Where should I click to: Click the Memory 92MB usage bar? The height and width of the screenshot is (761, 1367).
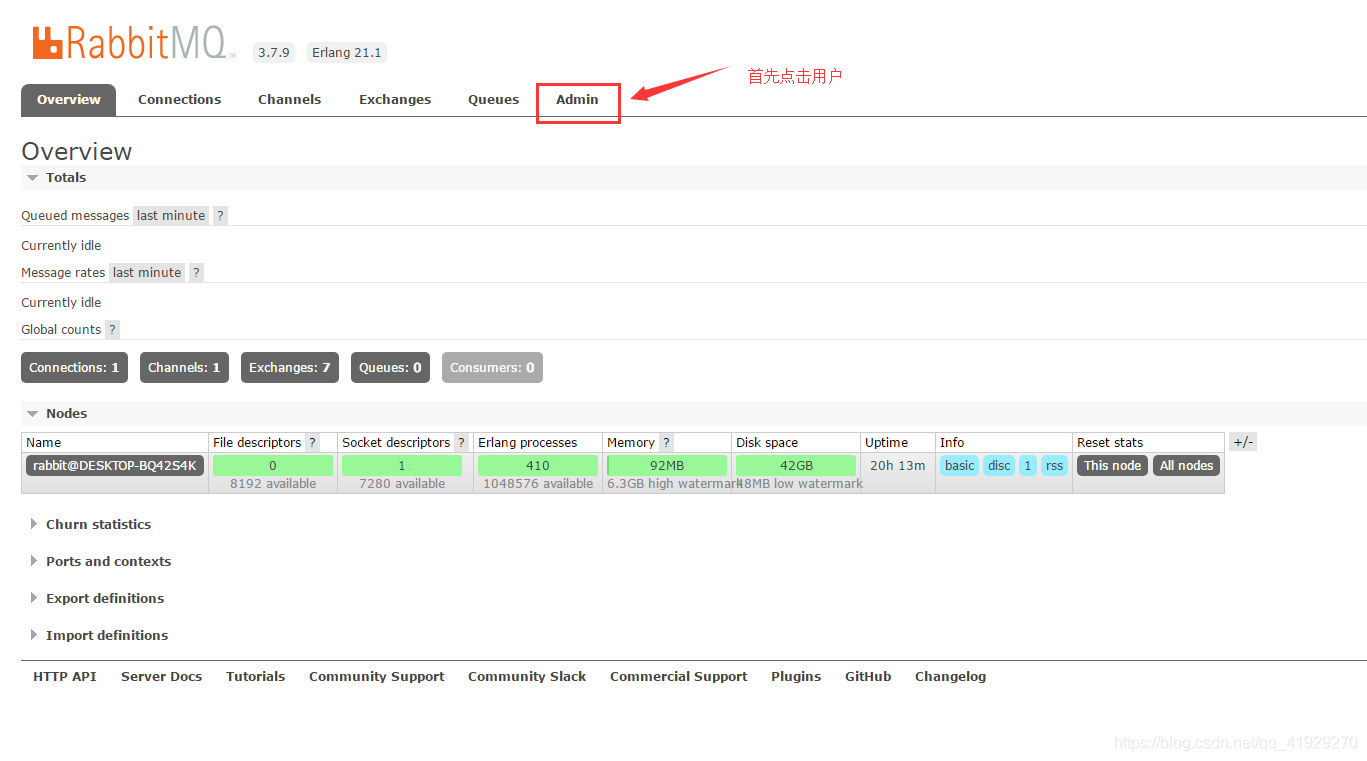coord(667,465)
